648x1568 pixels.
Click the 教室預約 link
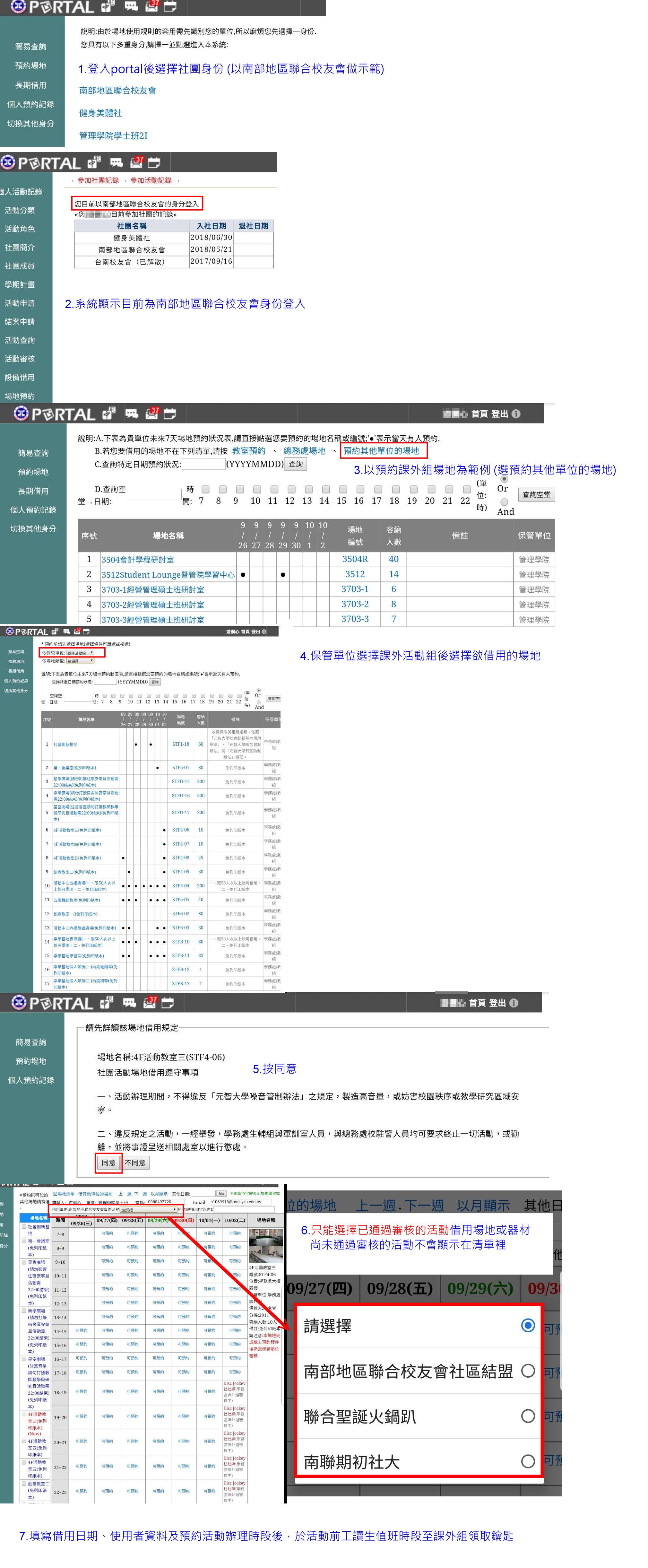[x=249, y=450]
